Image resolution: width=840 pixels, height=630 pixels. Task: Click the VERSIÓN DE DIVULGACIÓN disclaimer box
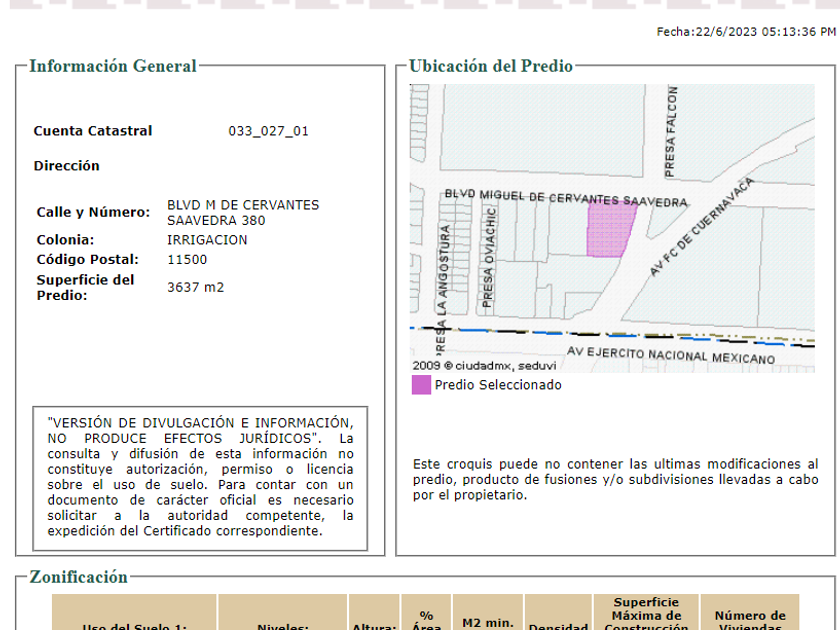(x=200, y=477)
